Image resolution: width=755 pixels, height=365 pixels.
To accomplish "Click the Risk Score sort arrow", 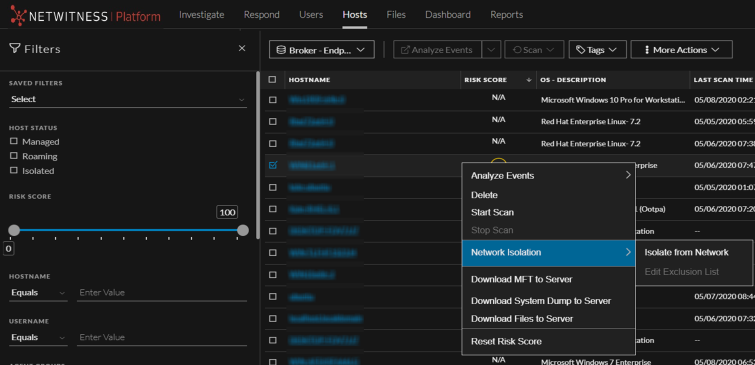I will point(529,80).
